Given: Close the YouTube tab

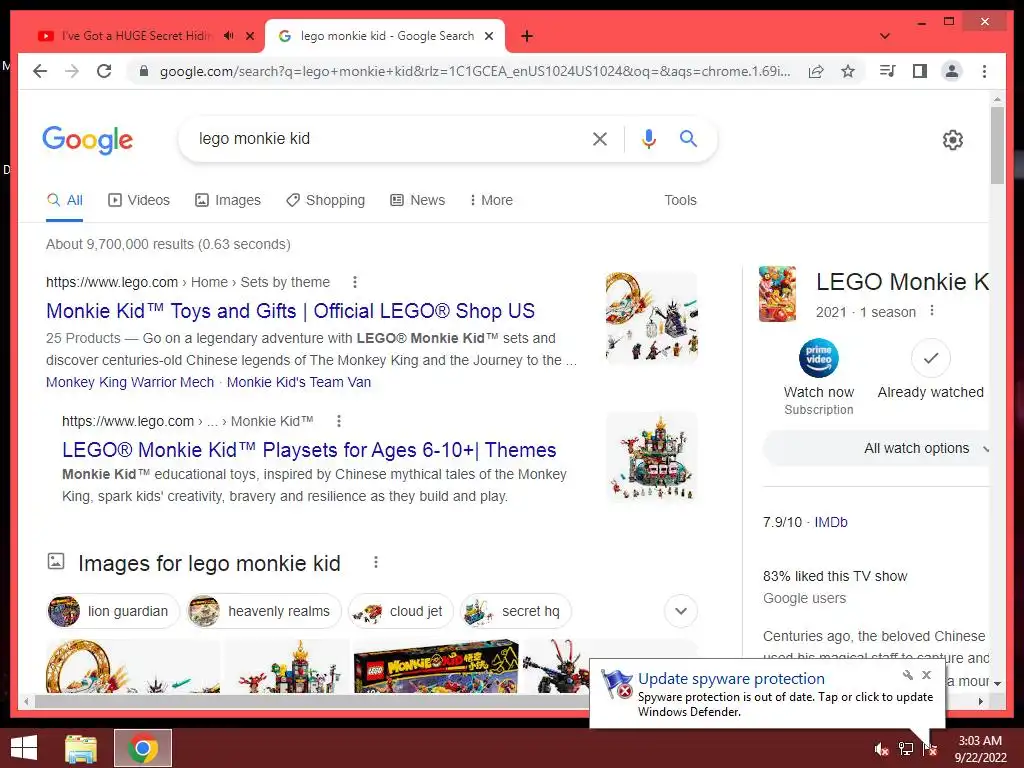Looking at the screenshot, I should pos(249,36).
